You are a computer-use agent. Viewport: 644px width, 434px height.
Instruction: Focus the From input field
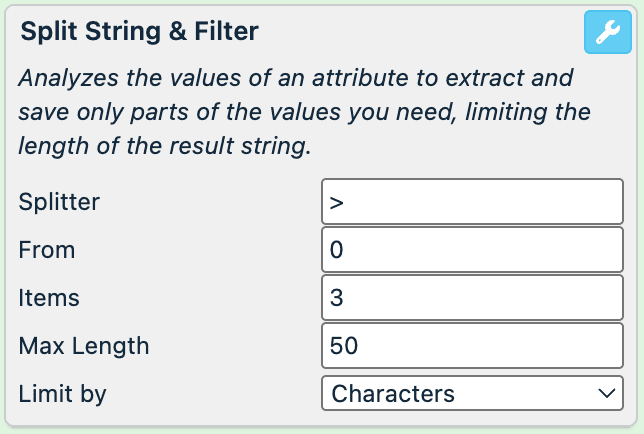472,249
